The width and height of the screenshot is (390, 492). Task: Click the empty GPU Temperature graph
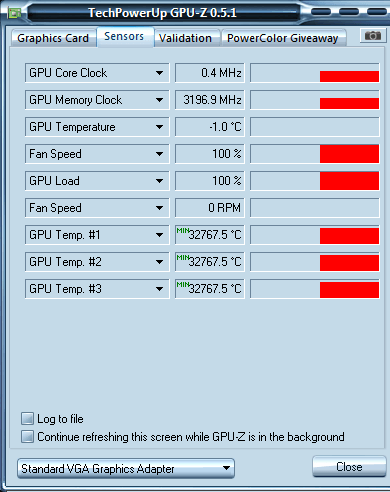(x=315, y=127)
